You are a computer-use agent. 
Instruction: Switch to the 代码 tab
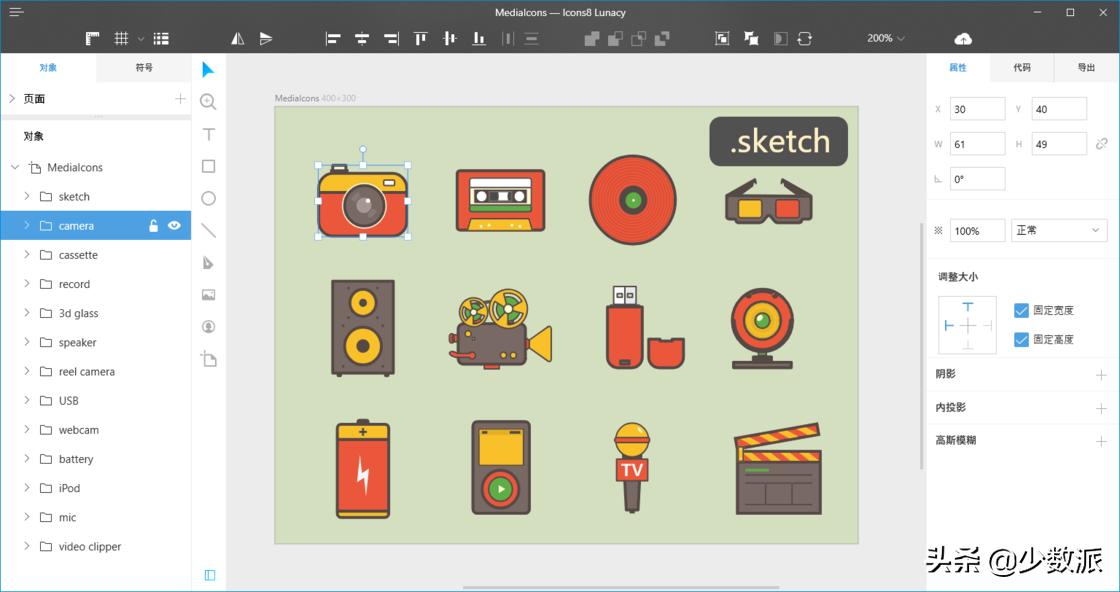(1021, 68)
